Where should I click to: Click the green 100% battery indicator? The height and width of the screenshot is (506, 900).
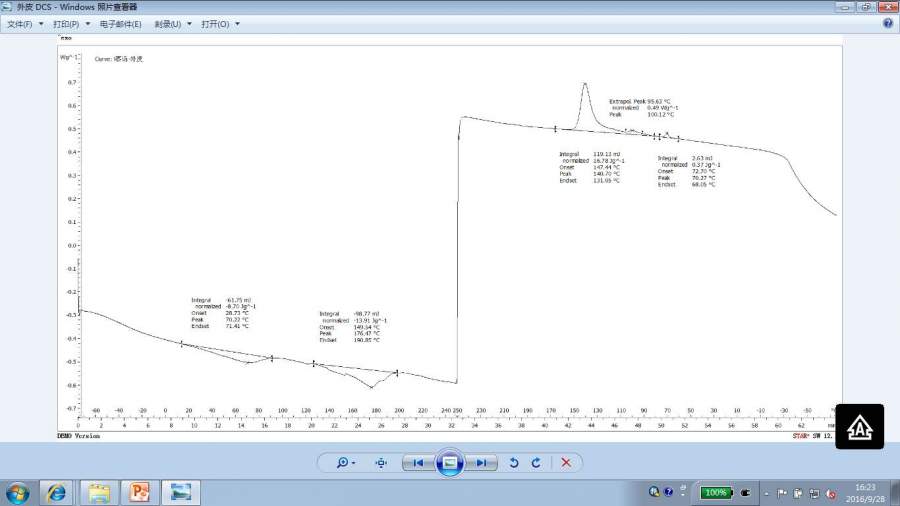[x=715, y=492]
